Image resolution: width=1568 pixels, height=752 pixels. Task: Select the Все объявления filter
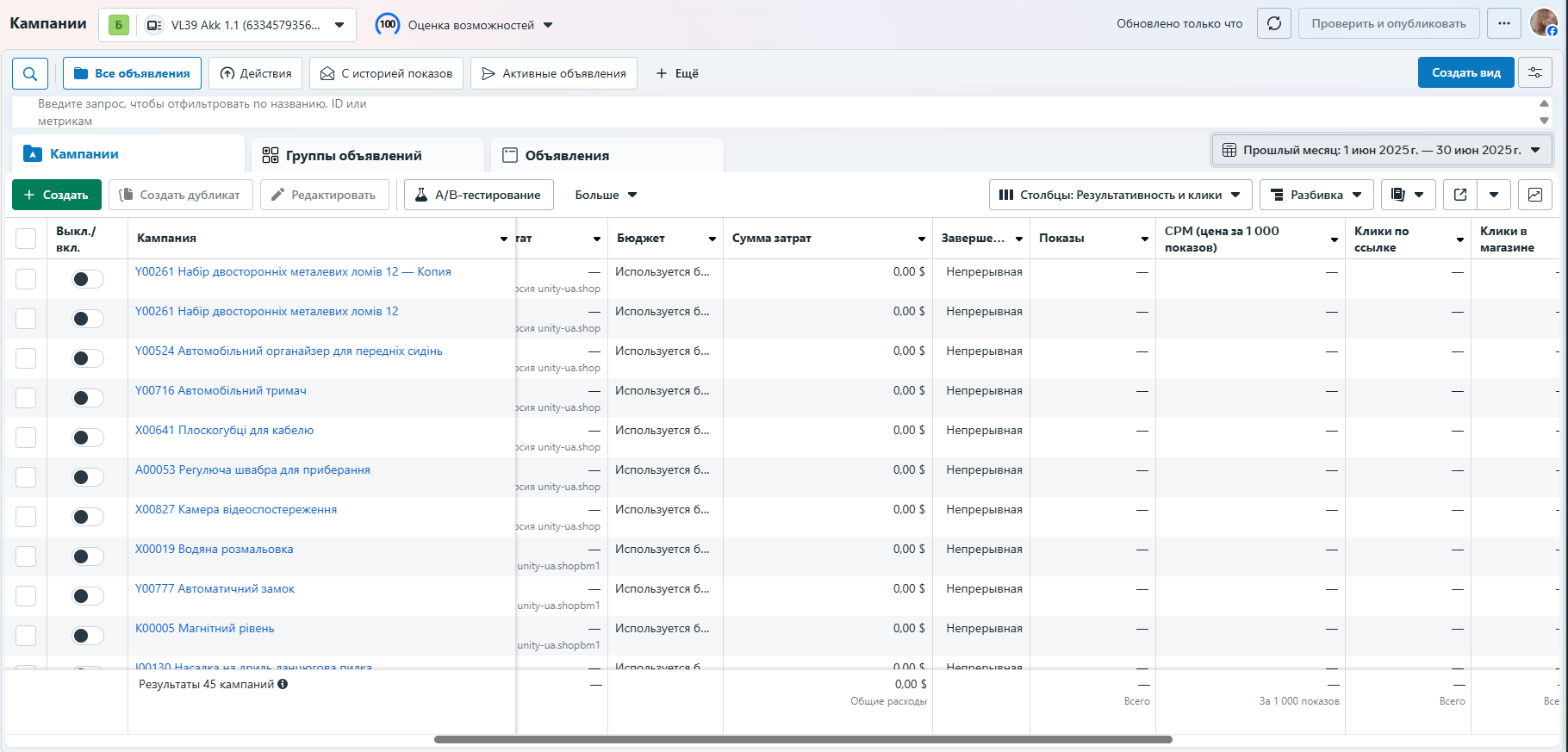[132, 73]
